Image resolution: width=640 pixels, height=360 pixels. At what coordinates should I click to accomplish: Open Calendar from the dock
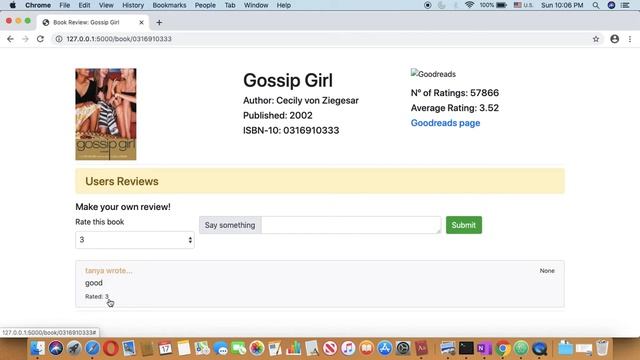[165, 348]
